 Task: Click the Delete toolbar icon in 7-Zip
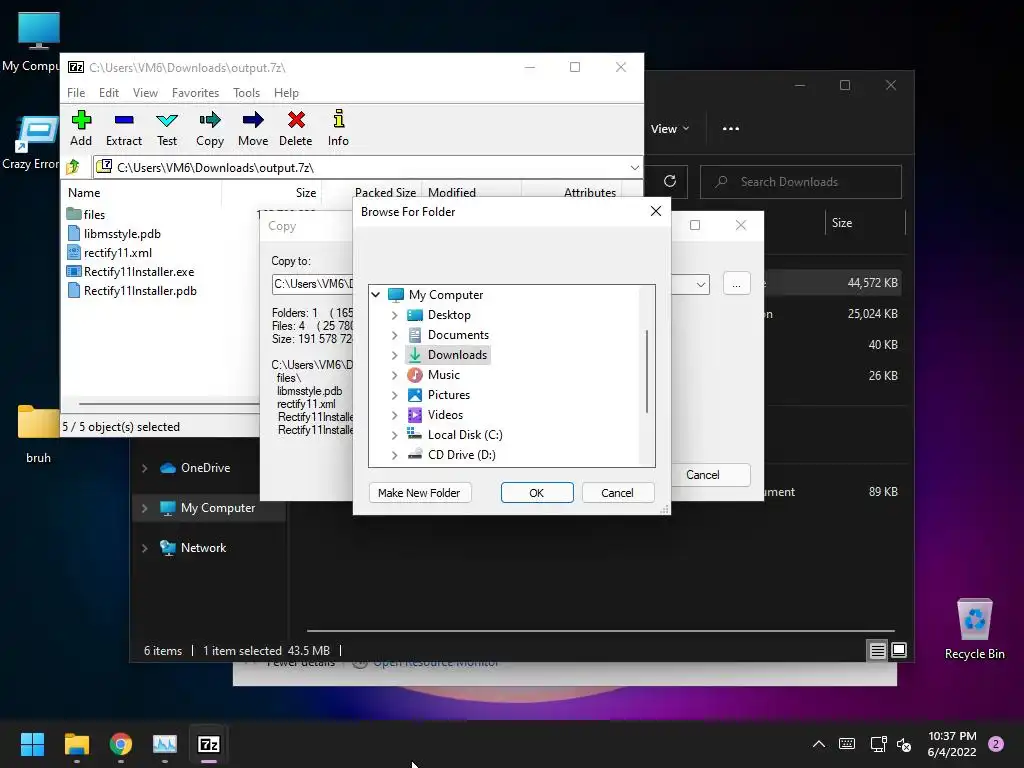click(x=296, y=128)
